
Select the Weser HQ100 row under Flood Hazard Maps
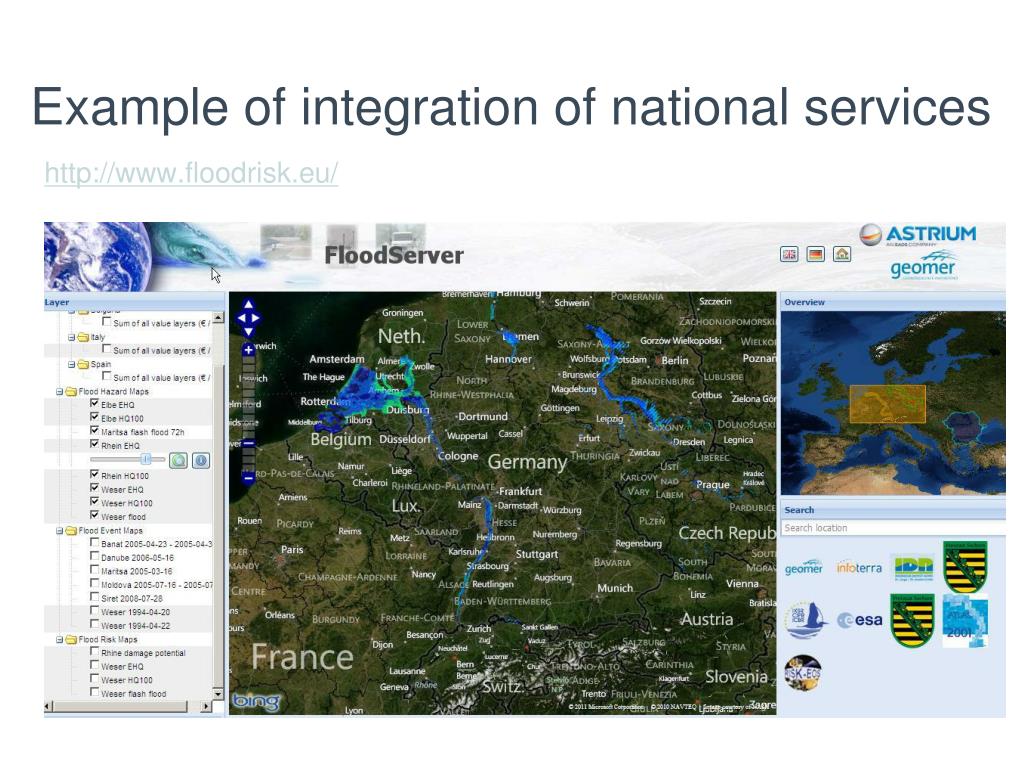tap(129, 503)
